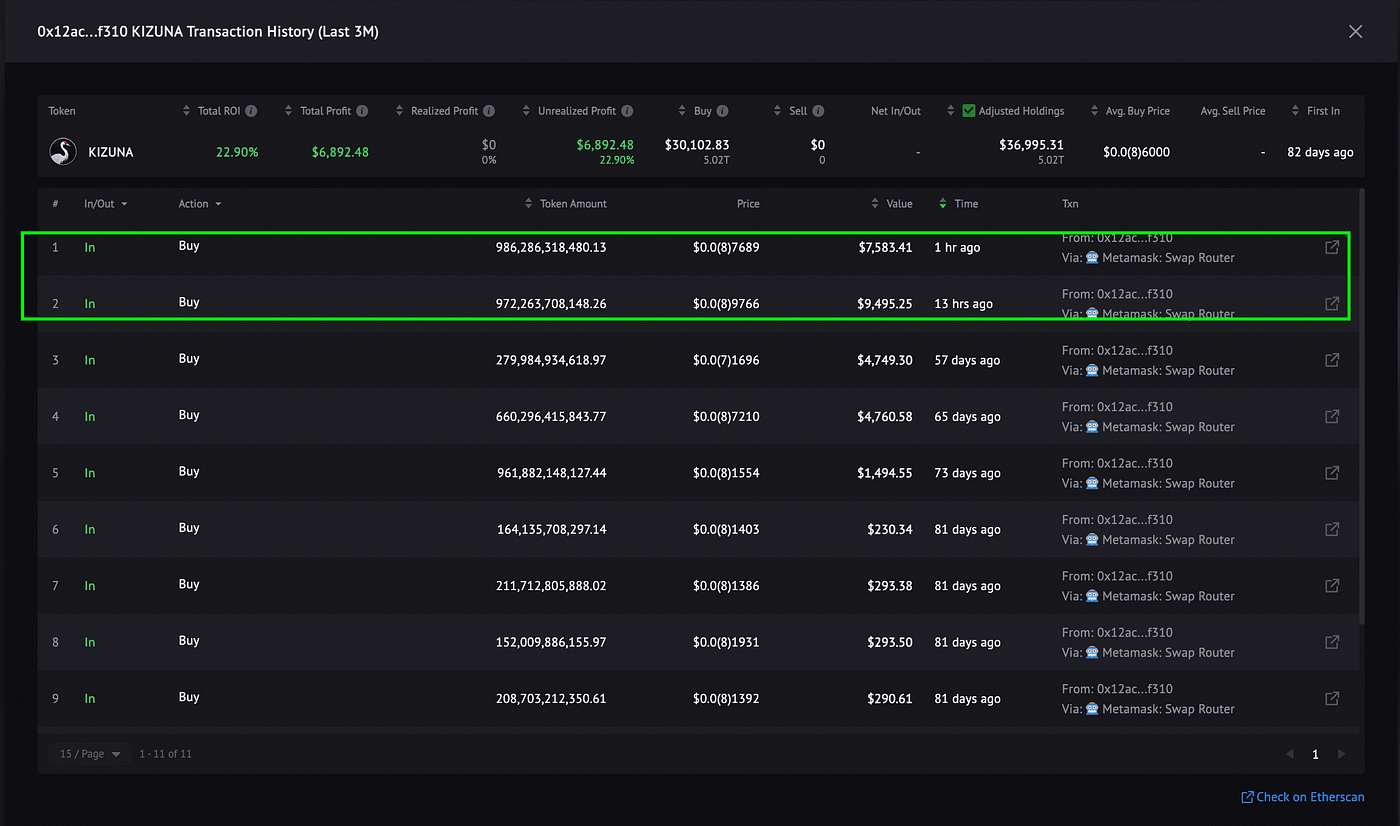This screenshot has height=826, width=1400.
Task: Sort transactions by Value column
Action: [893, 204]
